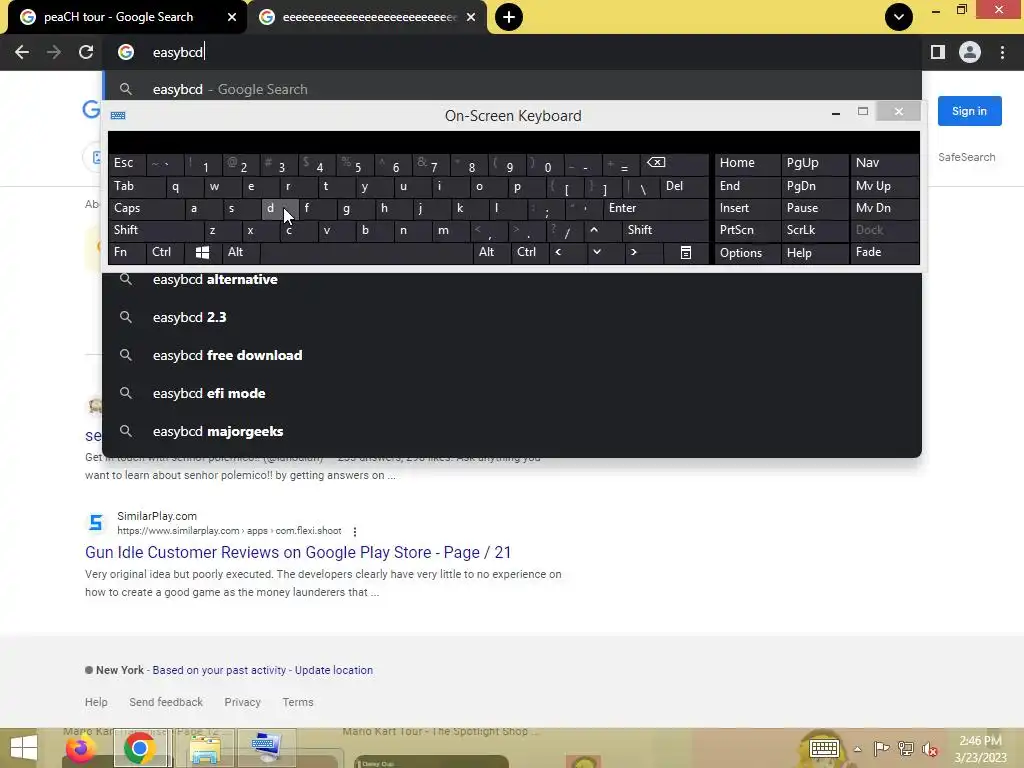Image resolution: width=1024 pixels, height=768 pixels.
Task: Open Gun Idle Customer Reviews result link
Action: coord(298,552)
